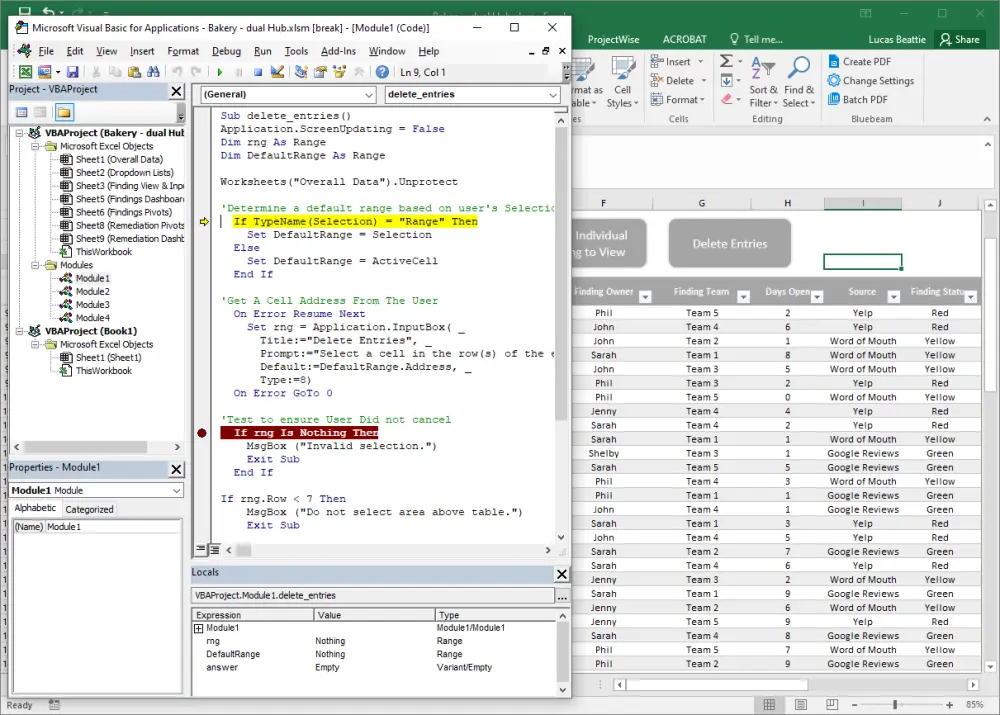The image size is (1000, 715).
Task: Expand Module1 in the Locals window
Action: click(x=198, y=628)
